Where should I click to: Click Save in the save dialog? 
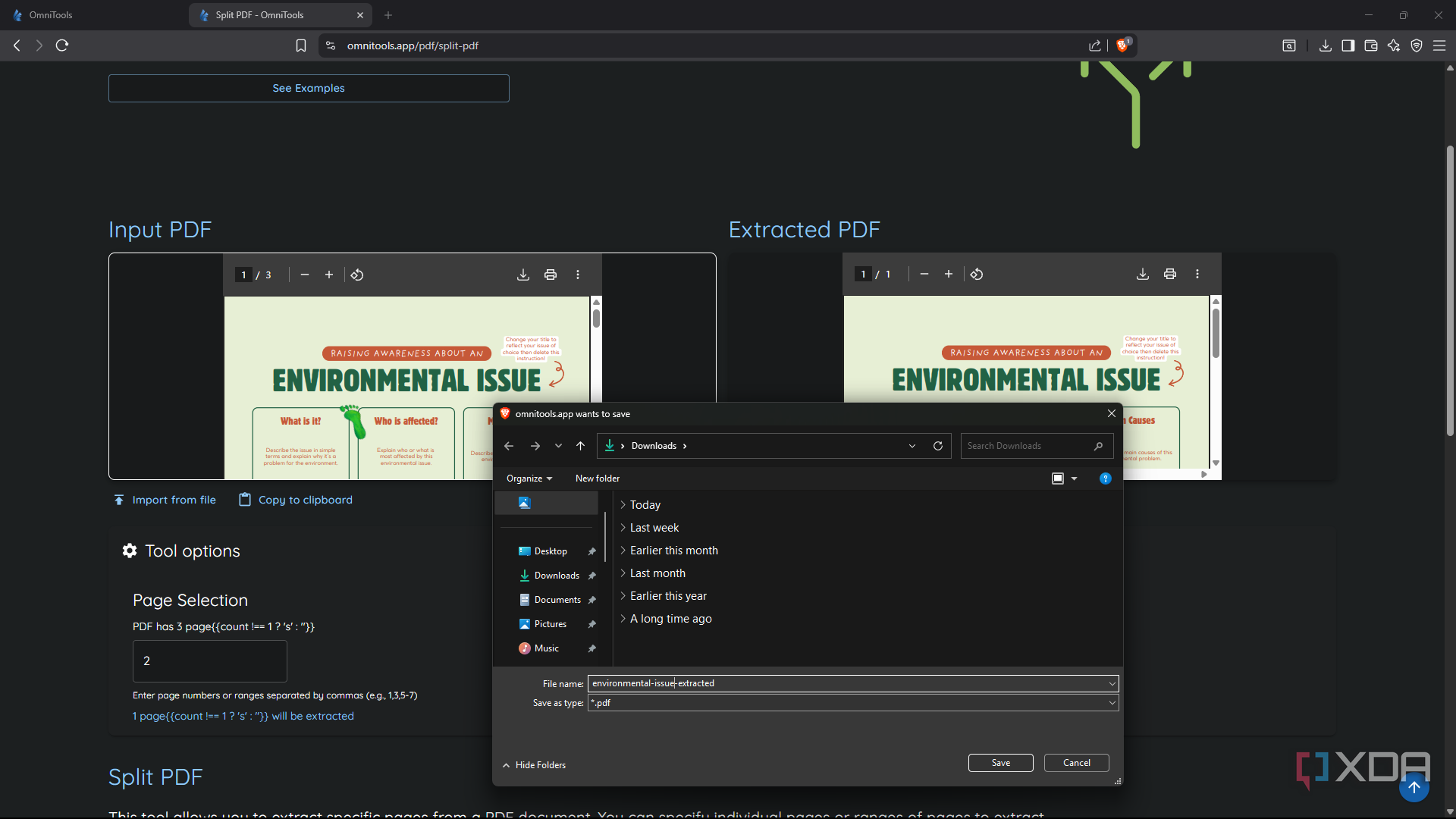[x=1001, y=763]
